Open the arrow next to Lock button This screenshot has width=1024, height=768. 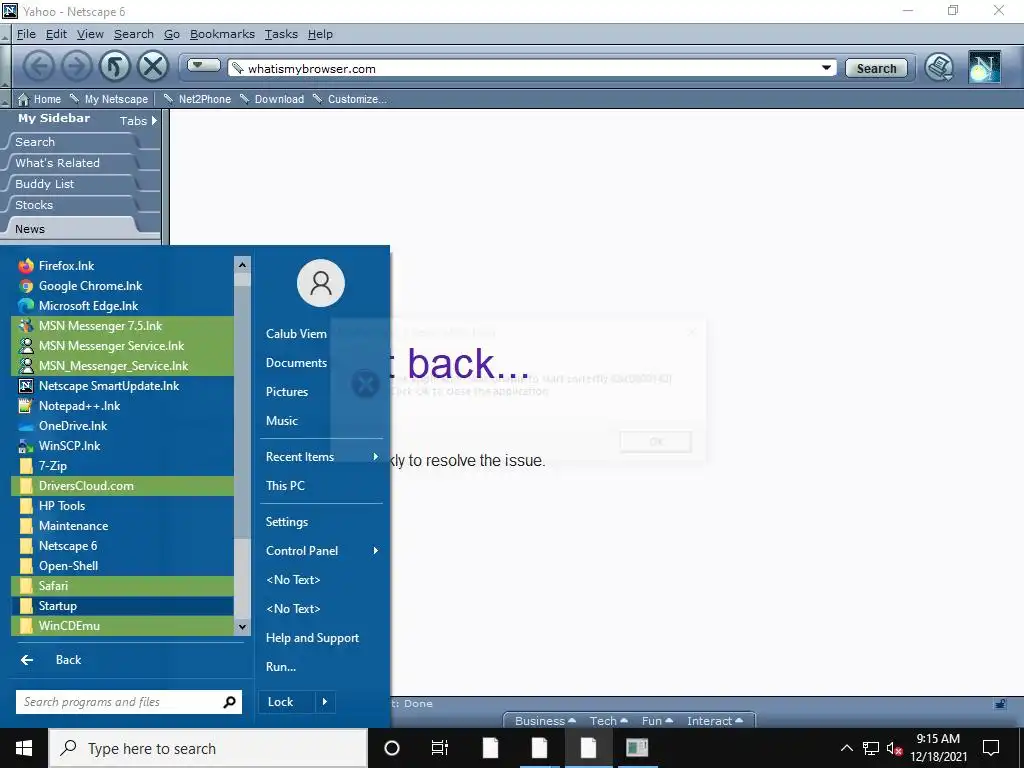pos(325,702)
